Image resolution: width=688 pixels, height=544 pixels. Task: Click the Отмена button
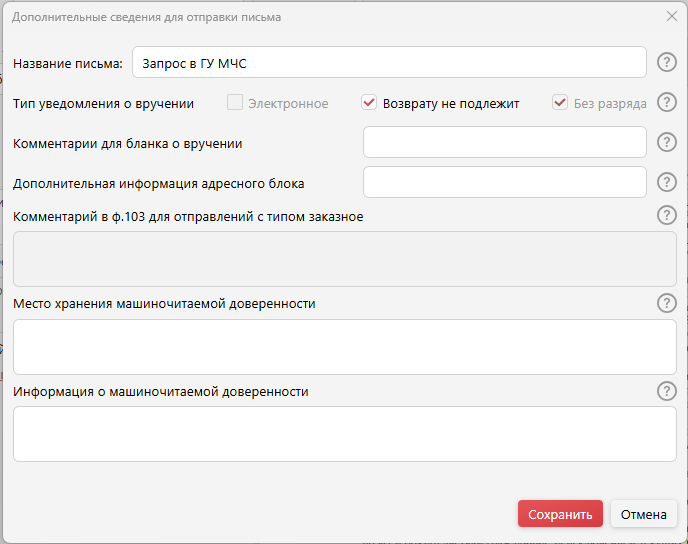643,514
